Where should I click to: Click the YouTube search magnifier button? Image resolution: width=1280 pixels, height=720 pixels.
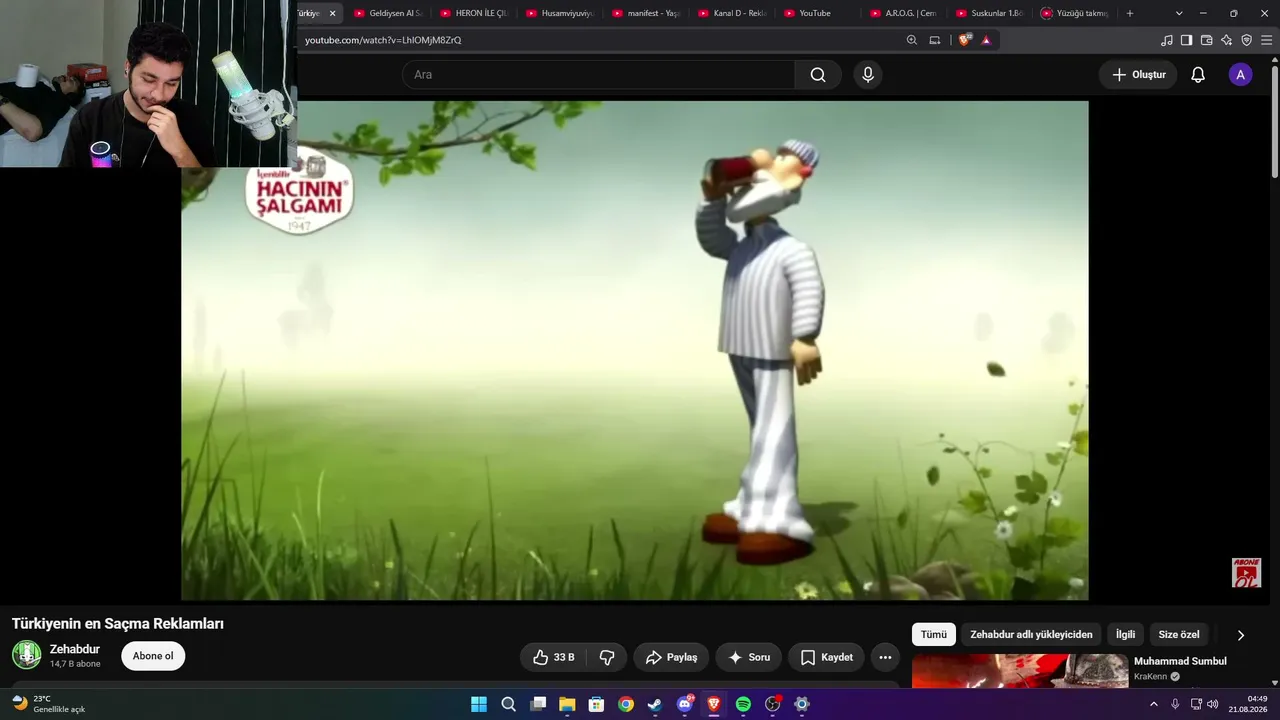click(818, 75)
